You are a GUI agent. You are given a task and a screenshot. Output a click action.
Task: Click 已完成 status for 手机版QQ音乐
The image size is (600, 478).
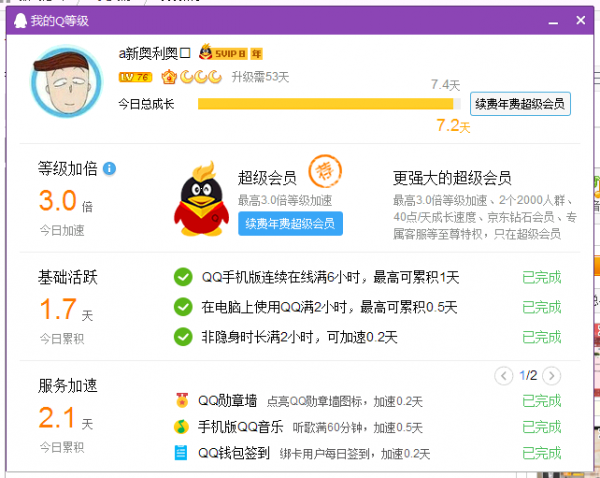point(541,427)
